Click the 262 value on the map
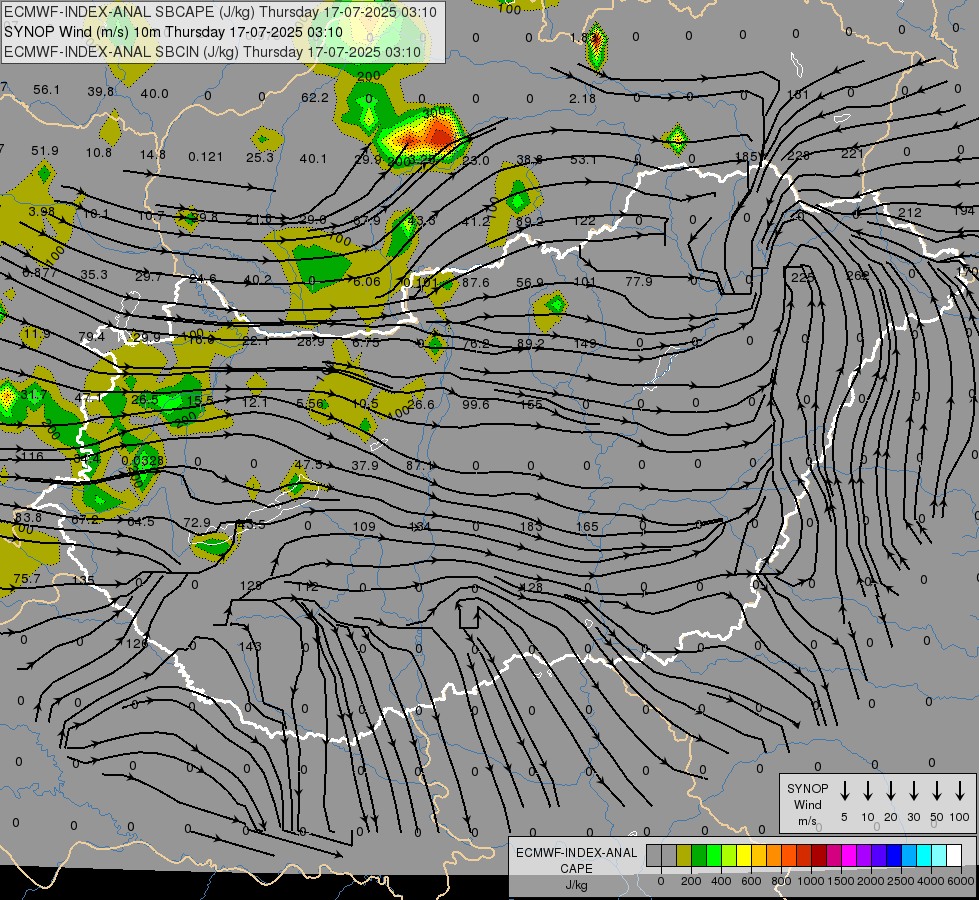Screen dimensions: 979x900 point(858,275)
